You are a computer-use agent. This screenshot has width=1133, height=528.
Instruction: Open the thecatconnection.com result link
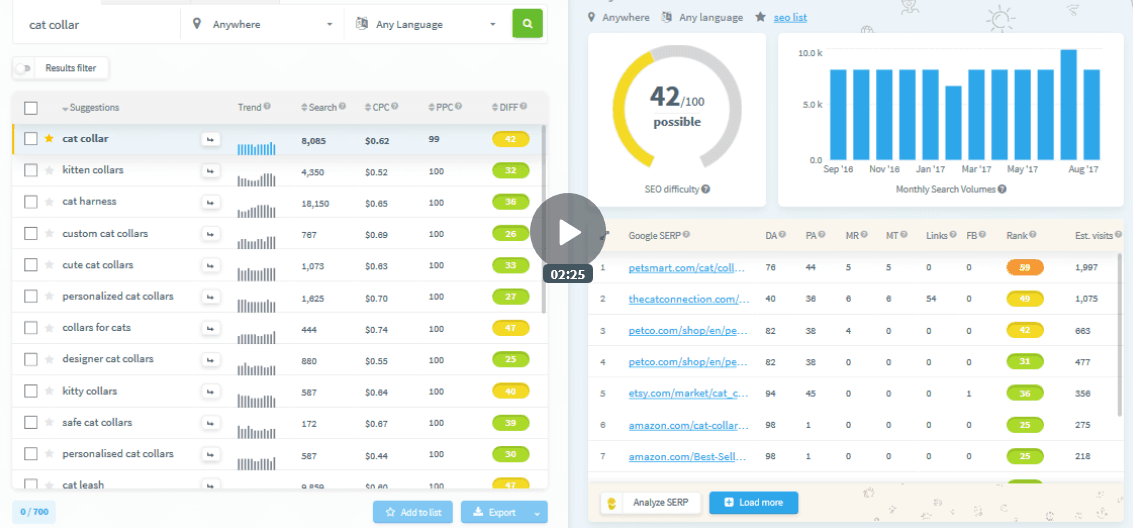(x=689, y=299)
